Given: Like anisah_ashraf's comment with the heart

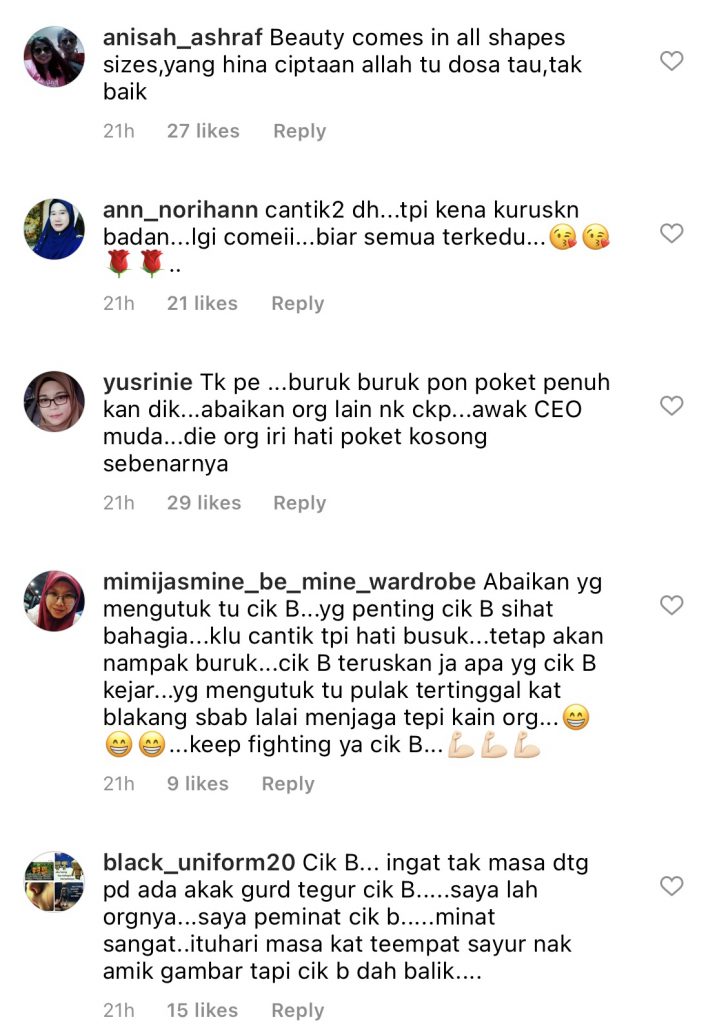Looking at the screenshot, I should coord(671,61).
